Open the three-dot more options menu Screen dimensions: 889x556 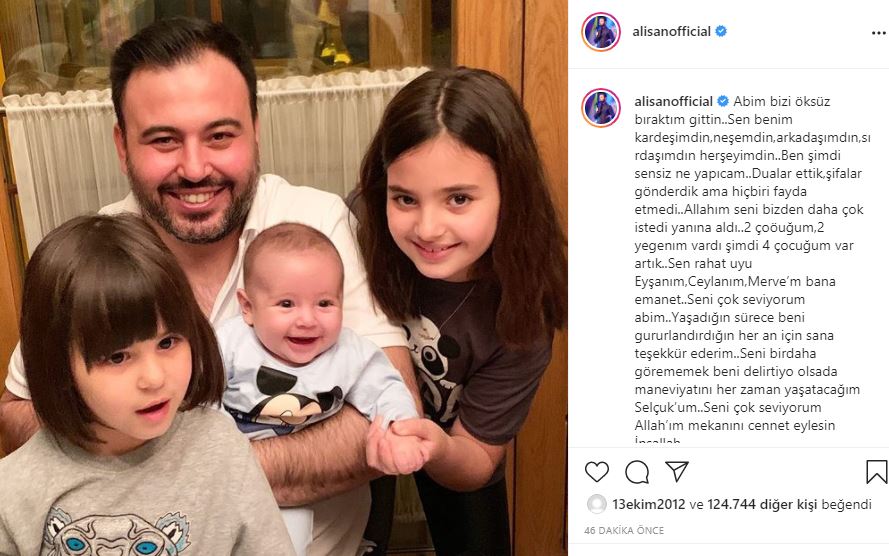point(878,33)
